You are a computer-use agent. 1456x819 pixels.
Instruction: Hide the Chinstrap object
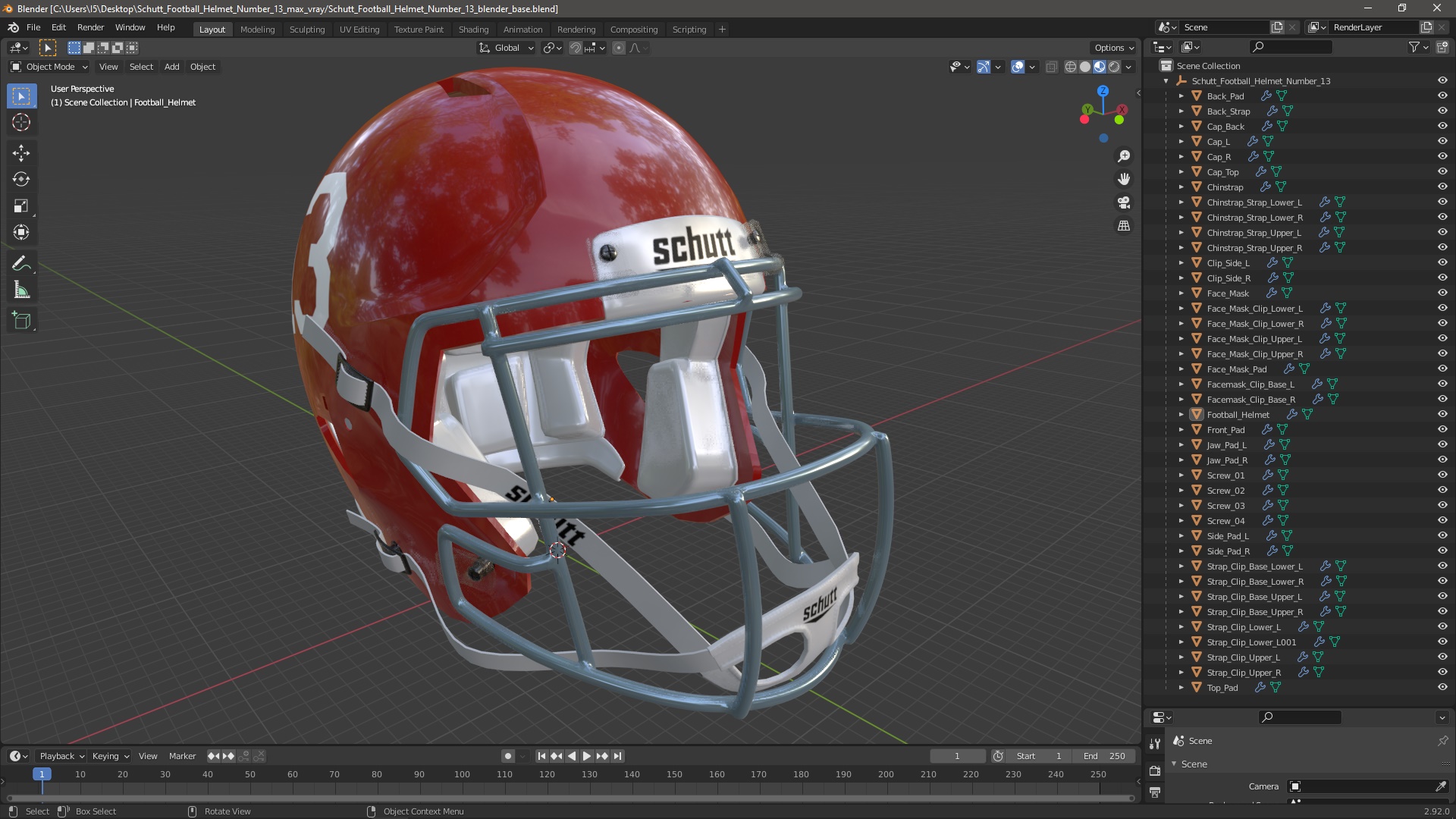[x=1442, y=187]
